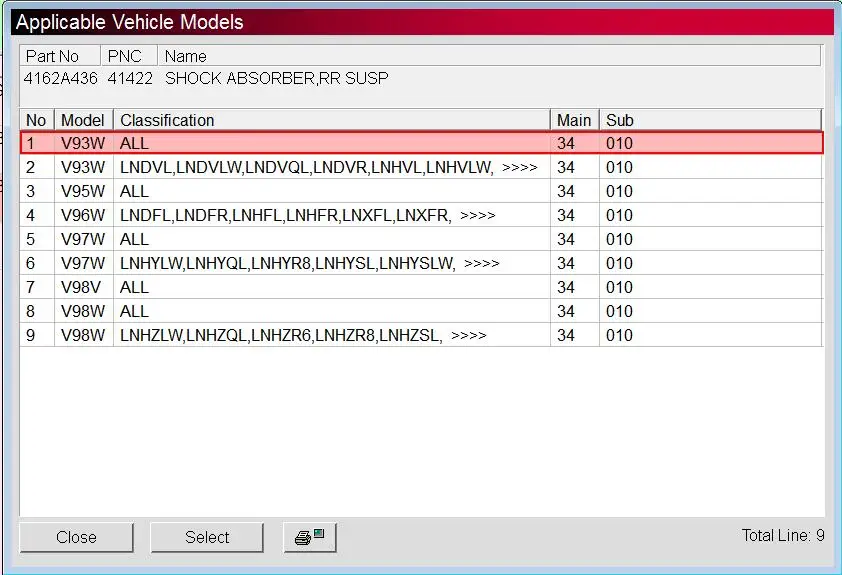Select row 5, V97W ALL
The height and width of the screenshot is (575, 842).
click(x=422, y=239)
